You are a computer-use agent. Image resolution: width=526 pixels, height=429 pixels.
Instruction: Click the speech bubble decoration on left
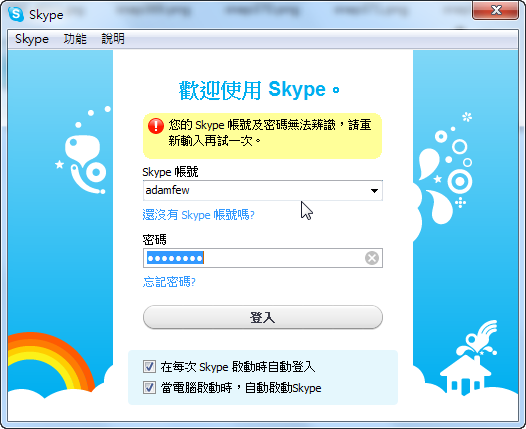(83, 149)
